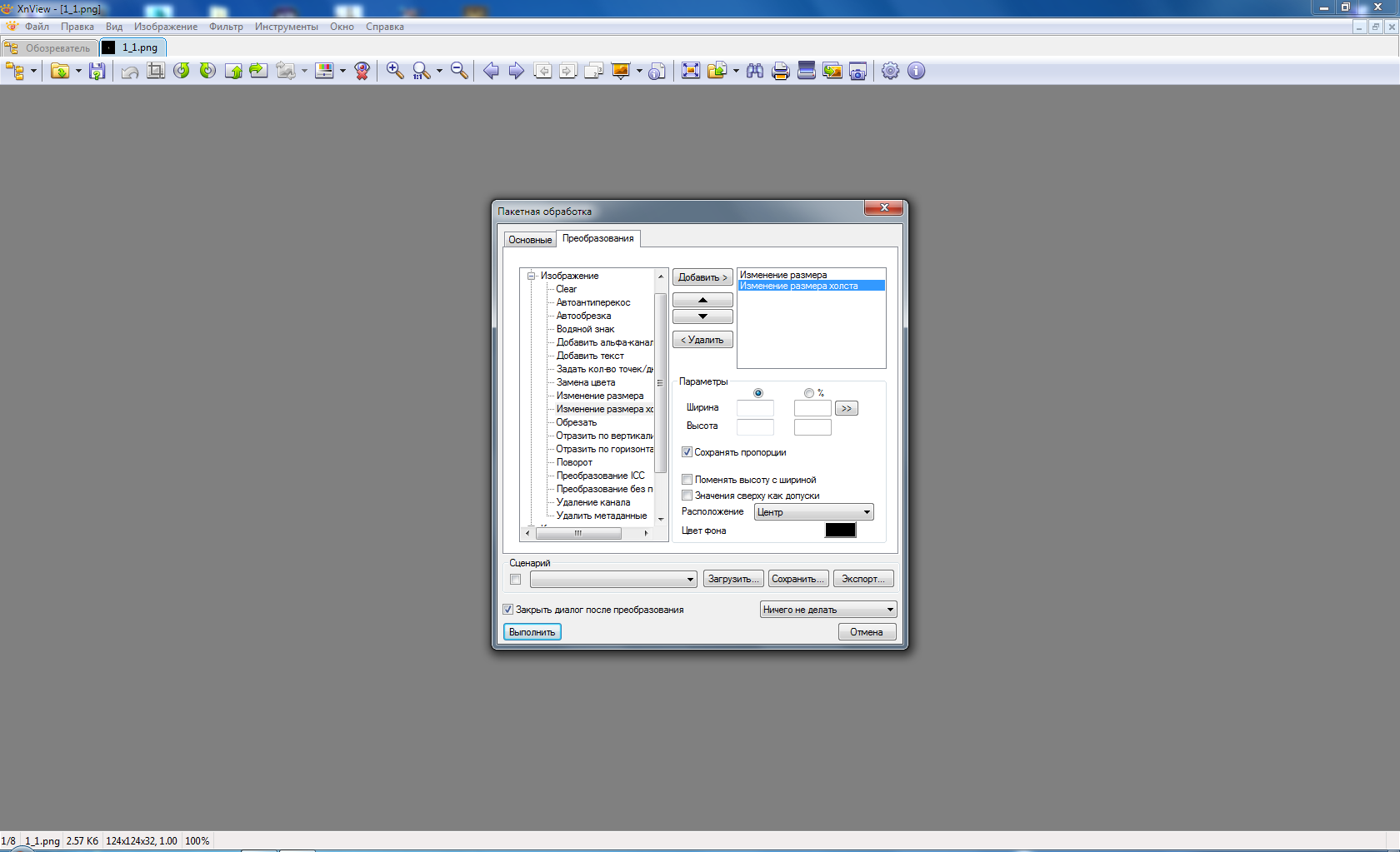This screenshot has height=852, width=1400.
Task: Toggle the 'Сохранять пропорции' checkbox
Action: 687,452
